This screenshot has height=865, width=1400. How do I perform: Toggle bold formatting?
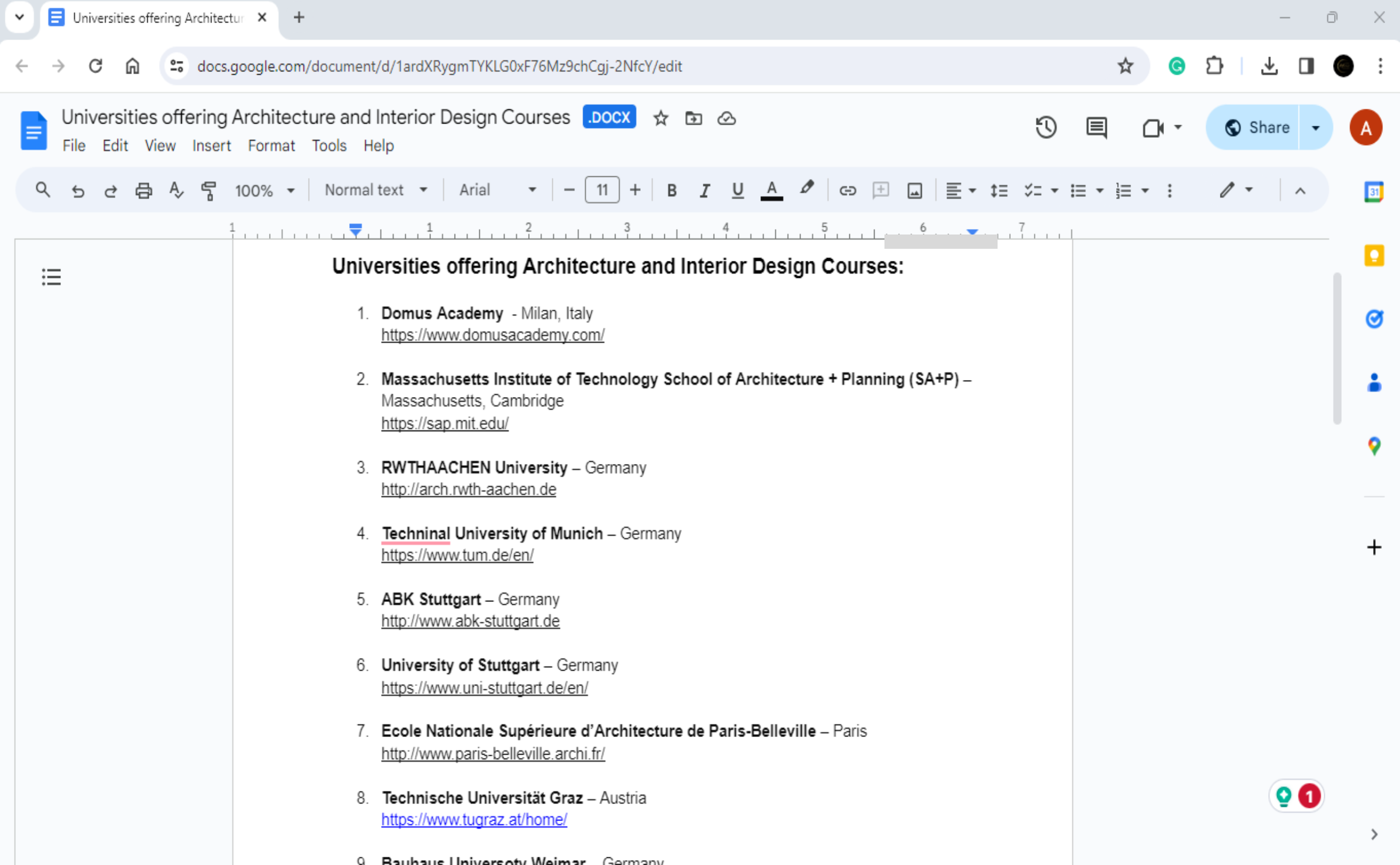(x=672, y=191)
